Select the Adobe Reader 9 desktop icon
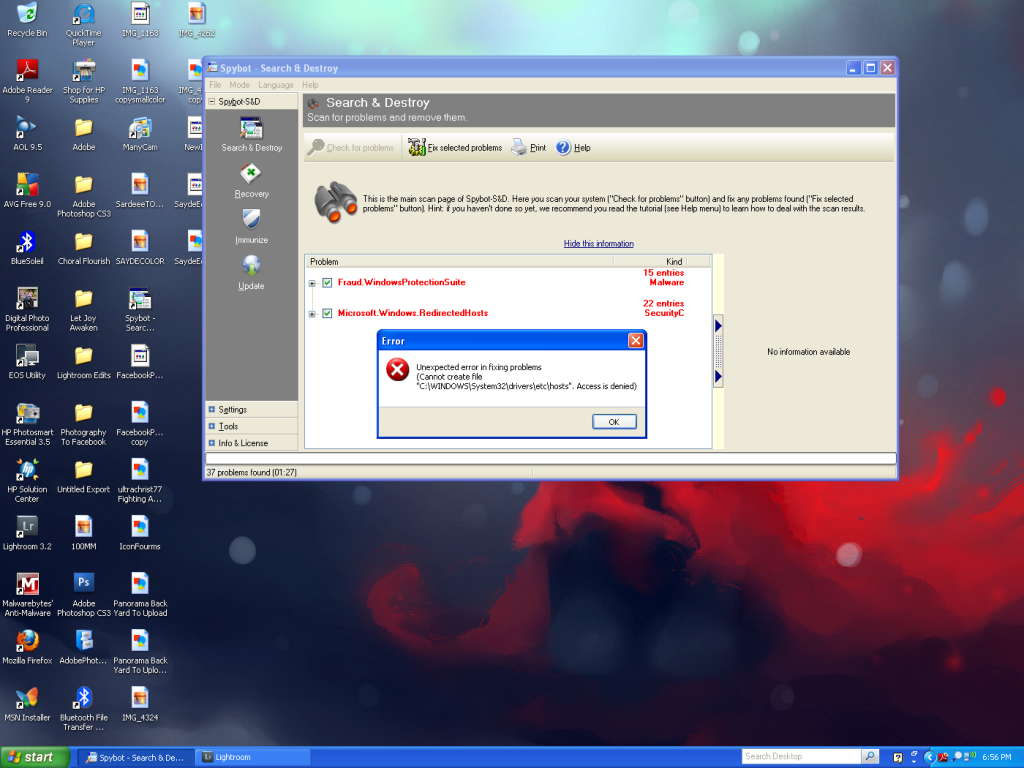 pyautogui.click(x=27, y=81)
